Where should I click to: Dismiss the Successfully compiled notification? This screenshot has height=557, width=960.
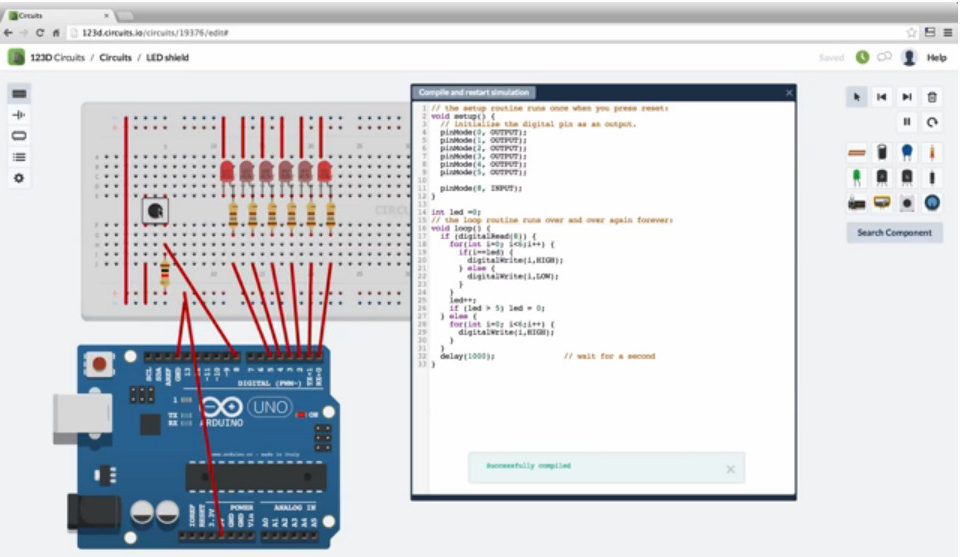click(730, 469)
